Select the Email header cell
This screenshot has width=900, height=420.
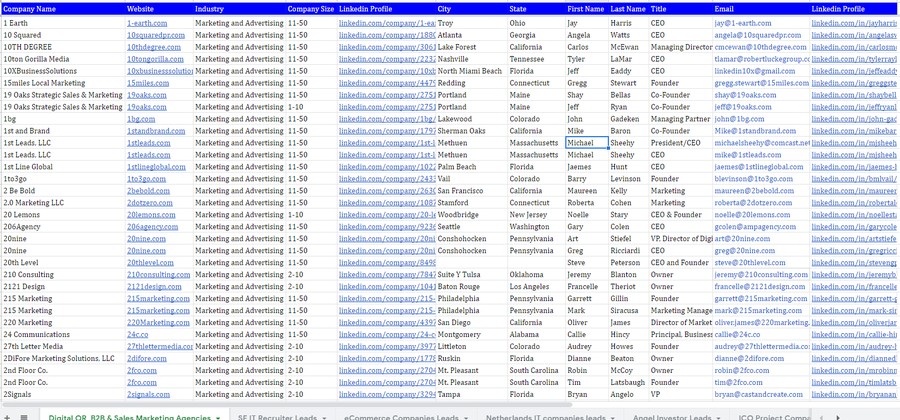click(x=761, y=9)
